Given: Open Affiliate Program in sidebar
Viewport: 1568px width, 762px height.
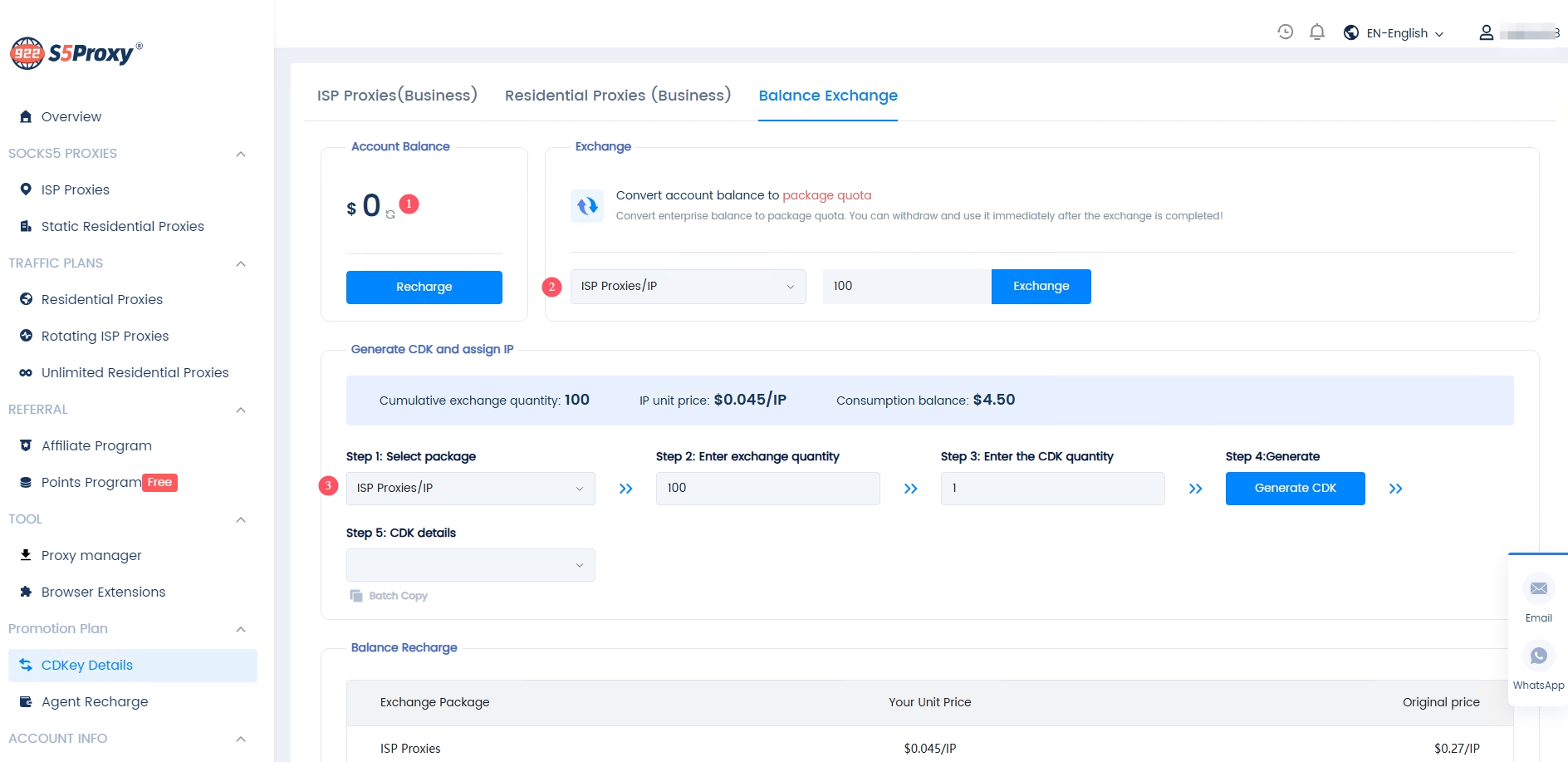Looking at the screenshot, I should (96, 446).
